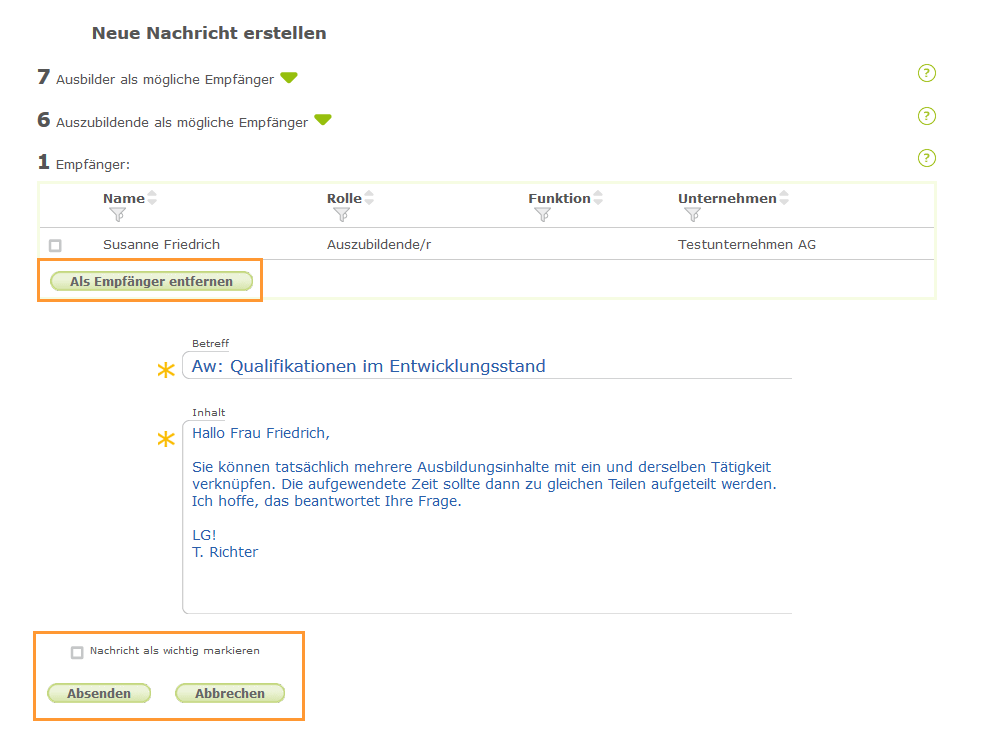Viewport: 987px width, 740px height.
Task: Cancel the message with Abbrechen
Action: click(x=229, y=693)
